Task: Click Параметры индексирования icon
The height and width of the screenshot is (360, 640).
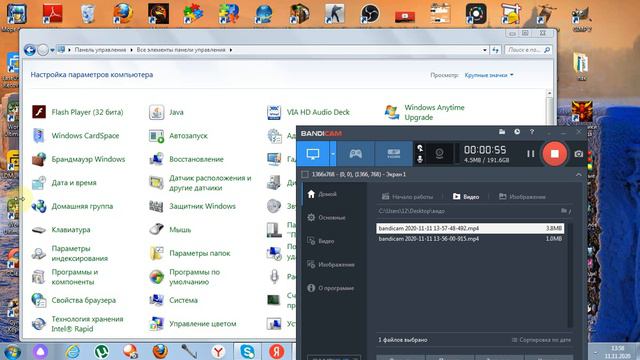Action: 39,253
